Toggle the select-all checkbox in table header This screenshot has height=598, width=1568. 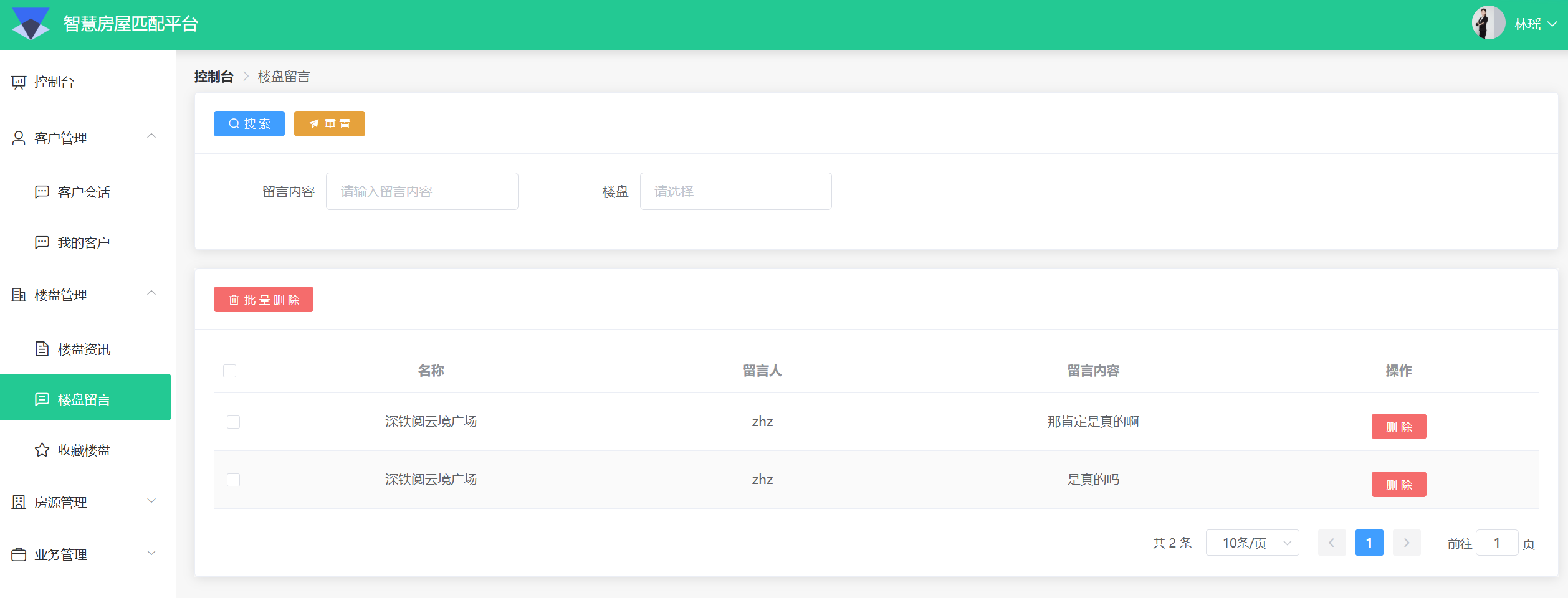(229, 371)
